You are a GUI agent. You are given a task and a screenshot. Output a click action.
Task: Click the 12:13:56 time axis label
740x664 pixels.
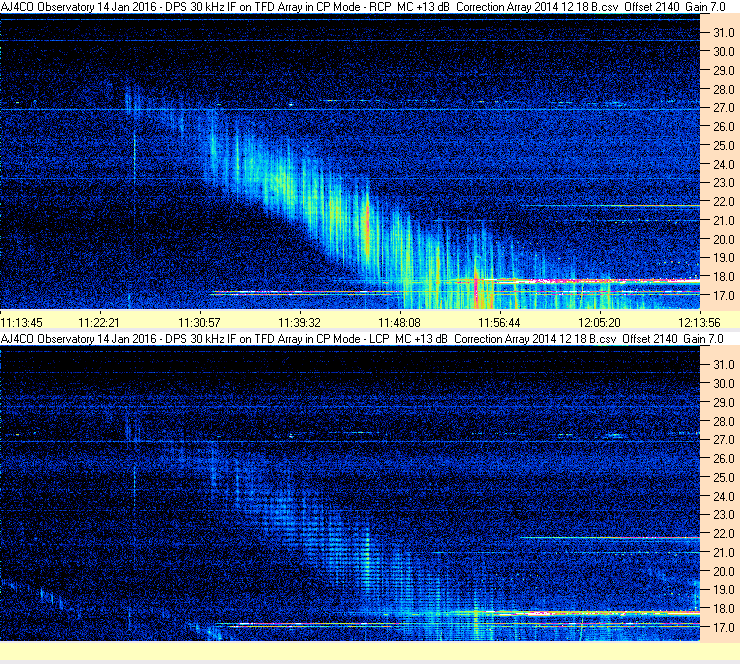pyautogui.click(x=699, y=322)
